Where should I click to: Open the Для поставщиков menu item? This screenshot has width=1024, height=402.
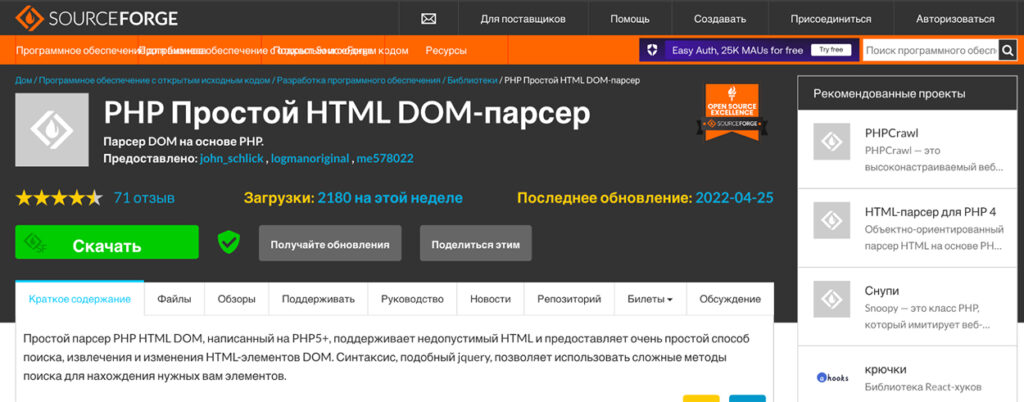523,19
